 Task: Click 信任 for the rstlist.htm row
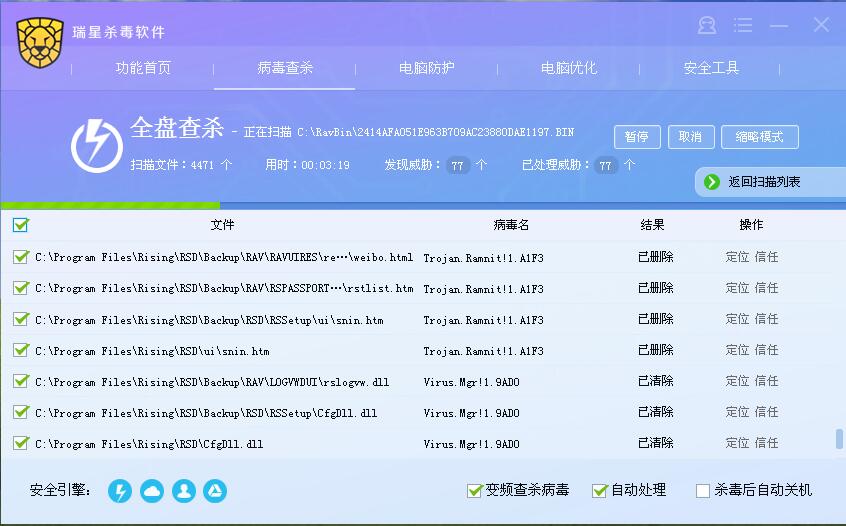(x=766, y=288)
